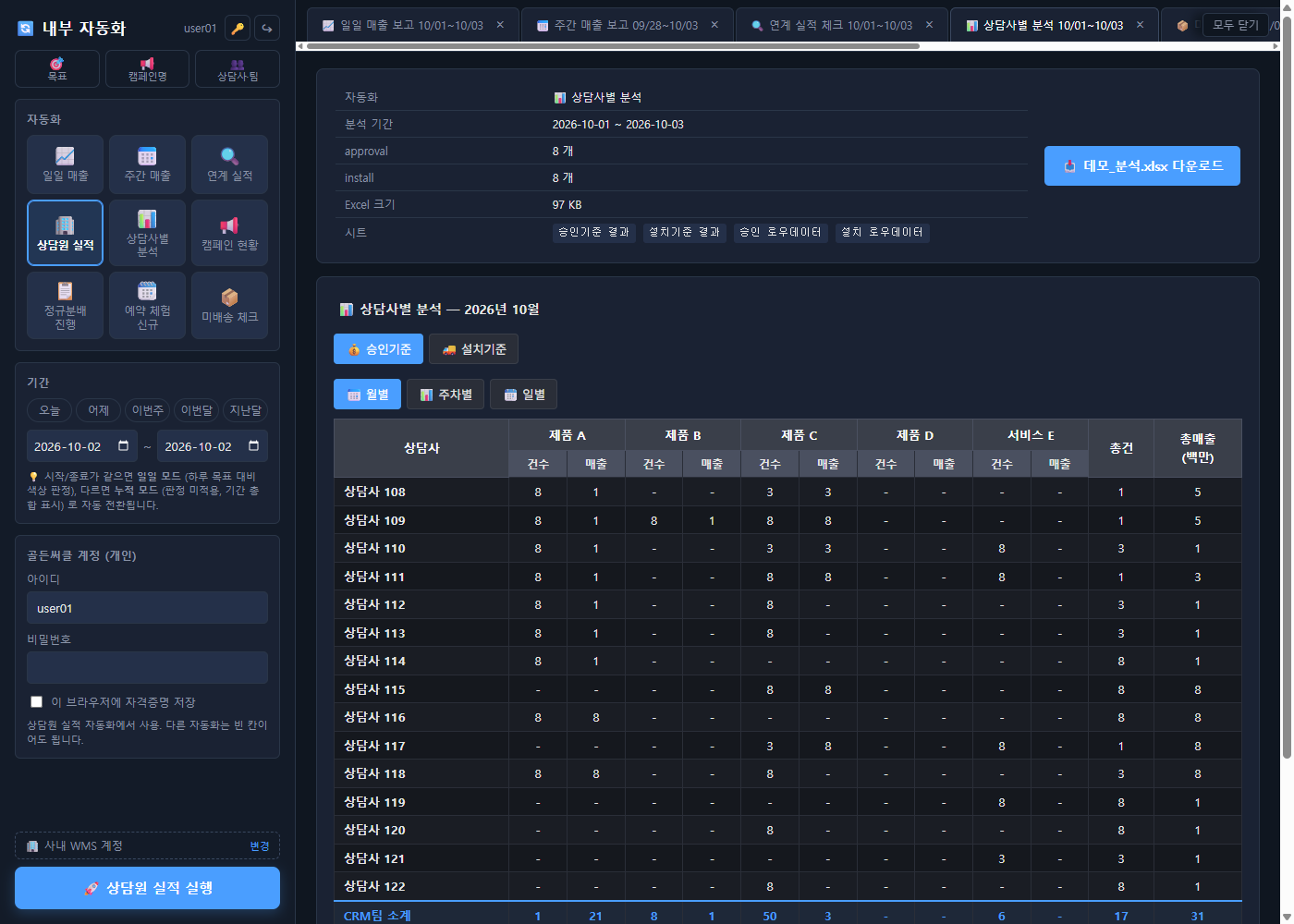Click 모두 닫기 to close all tabs

pyautogui.click(x=1236, y=25)
